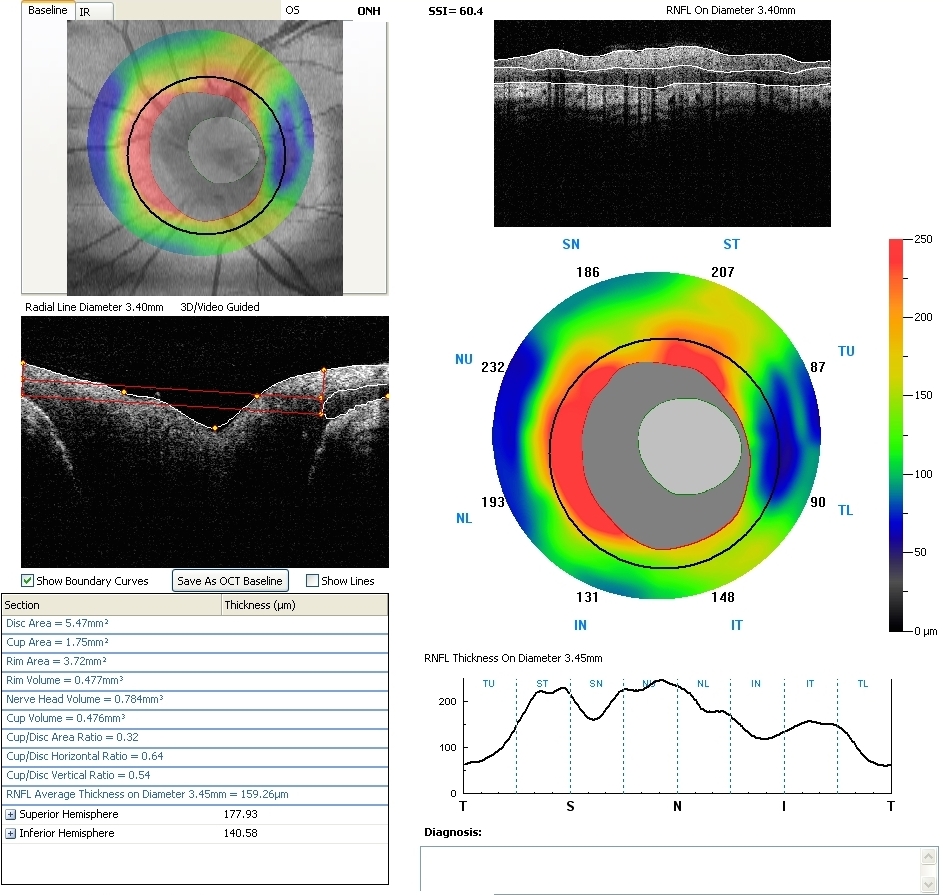The height and width of the screenshot is (895, 943).
Task: Click the radial line cross-section scan
Action: click(x=204, y=442)
